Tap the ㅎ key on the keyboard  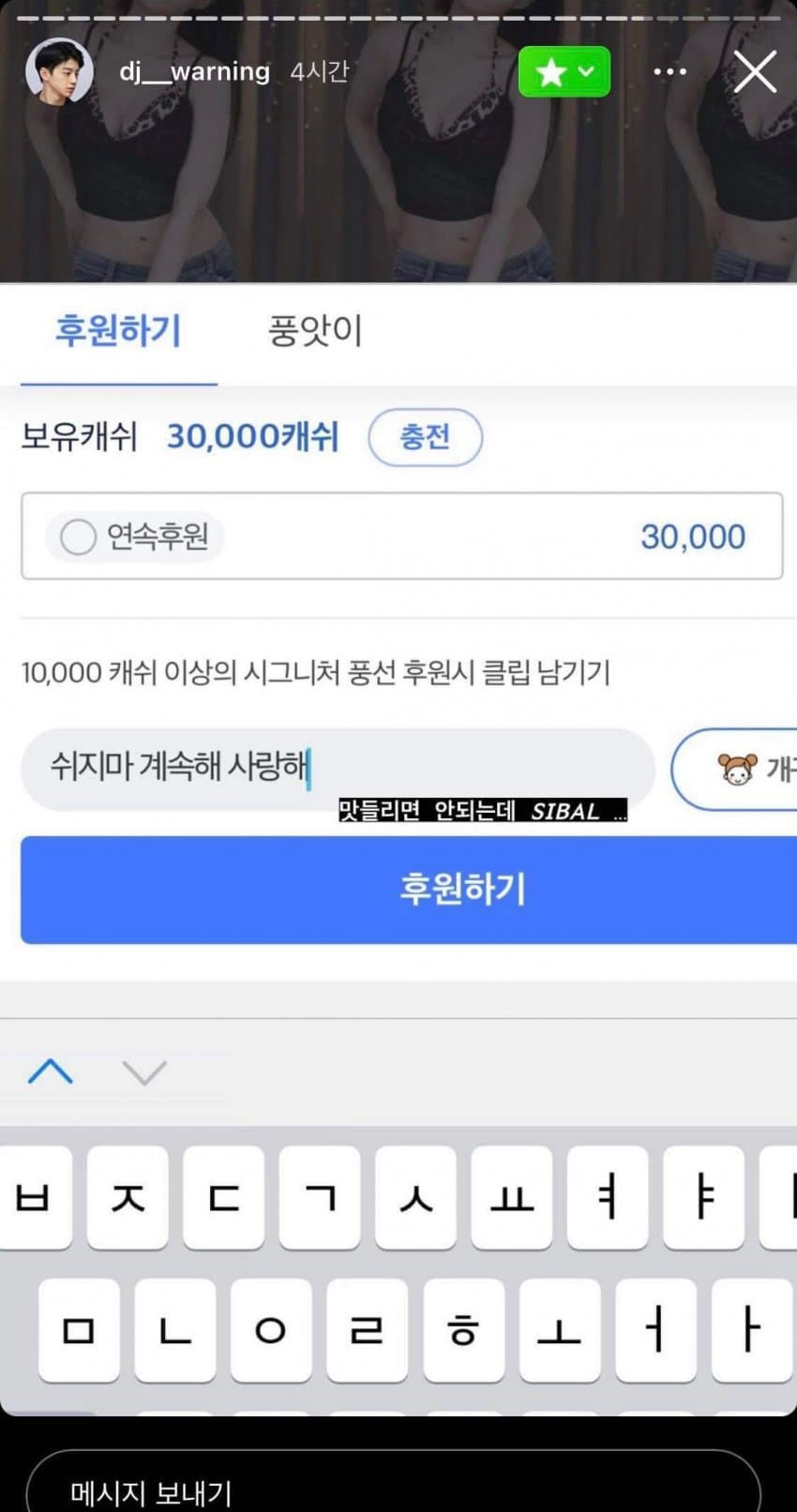pyautogui.click(x=462, y=1330)
